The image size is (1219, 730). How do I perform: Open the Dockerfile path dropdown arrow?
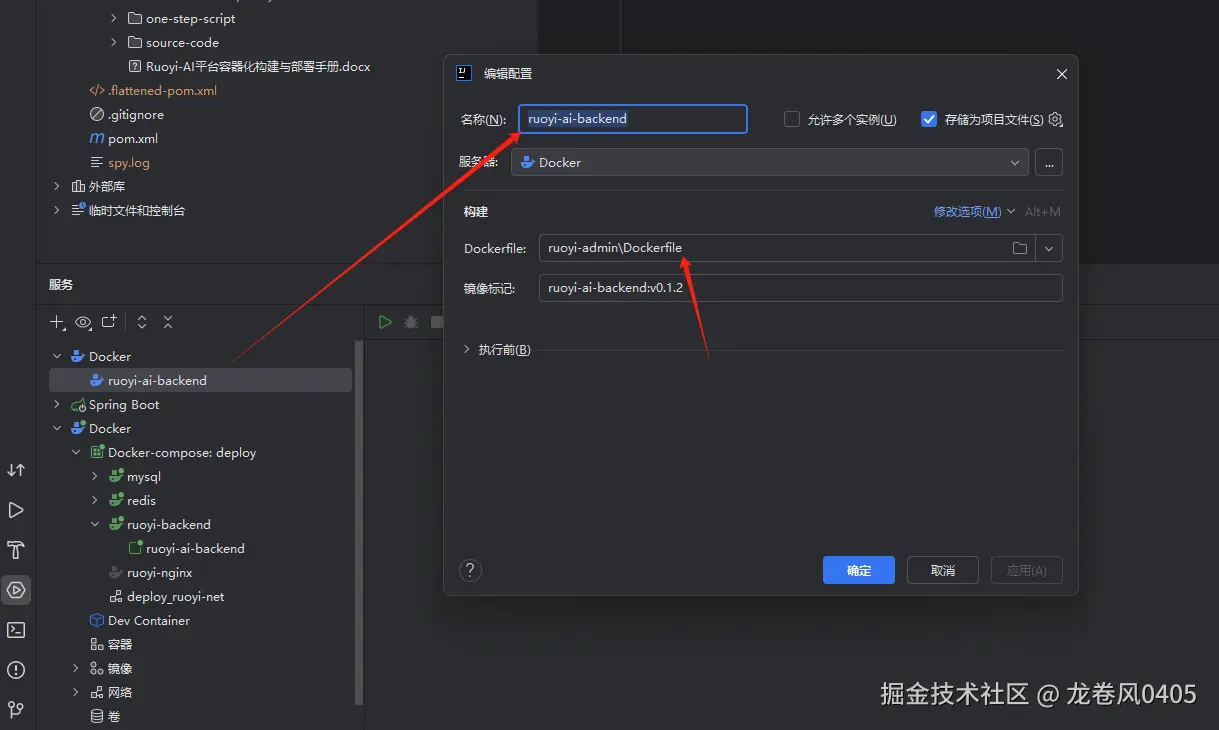click(x=1049, y=248)
